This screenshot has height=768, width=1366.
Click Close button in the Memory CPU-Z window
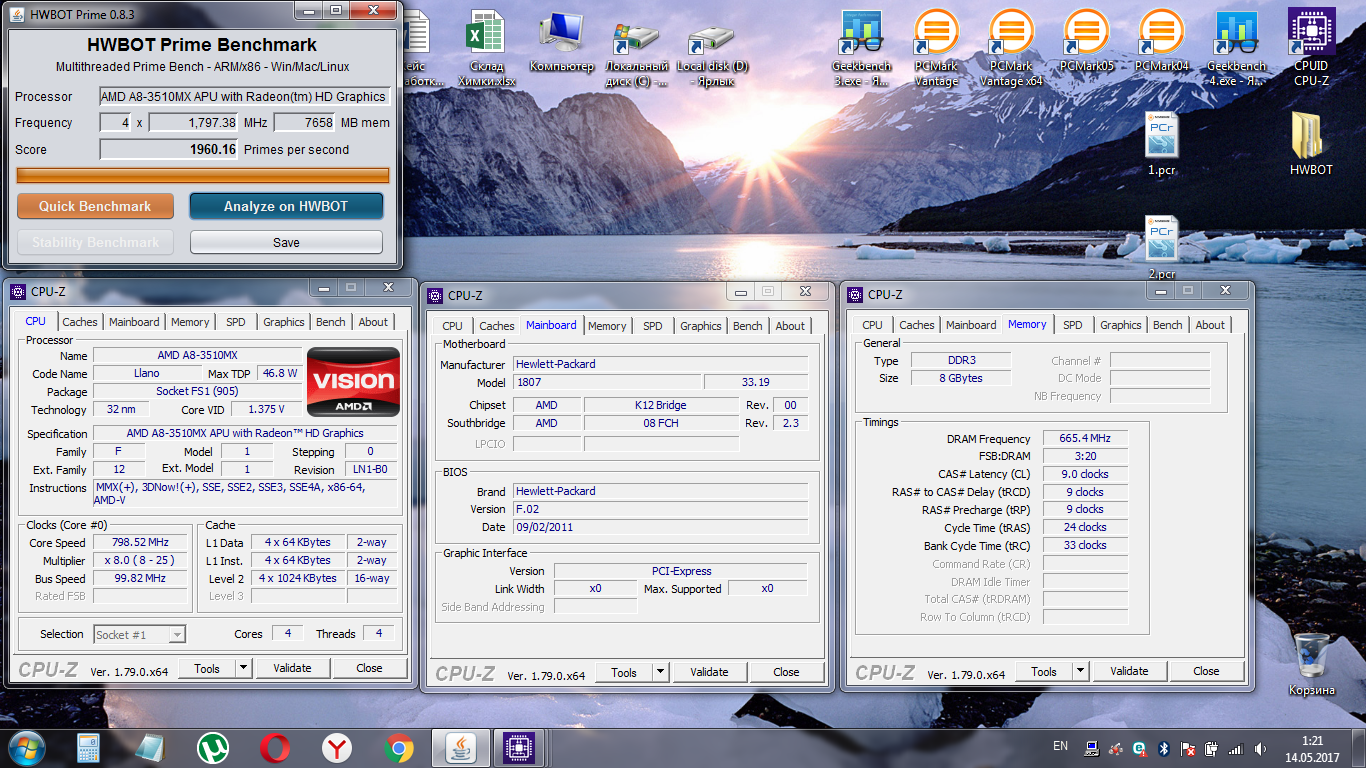tap(1206, 671)
